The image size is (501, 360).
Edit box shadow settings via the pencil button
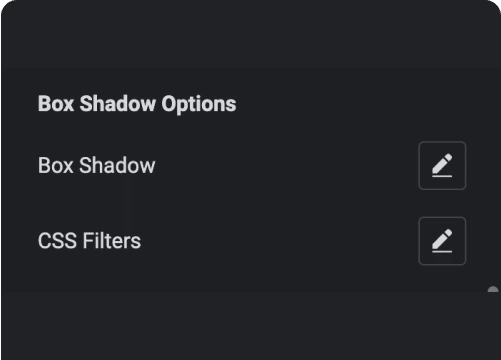pos(442,166)
